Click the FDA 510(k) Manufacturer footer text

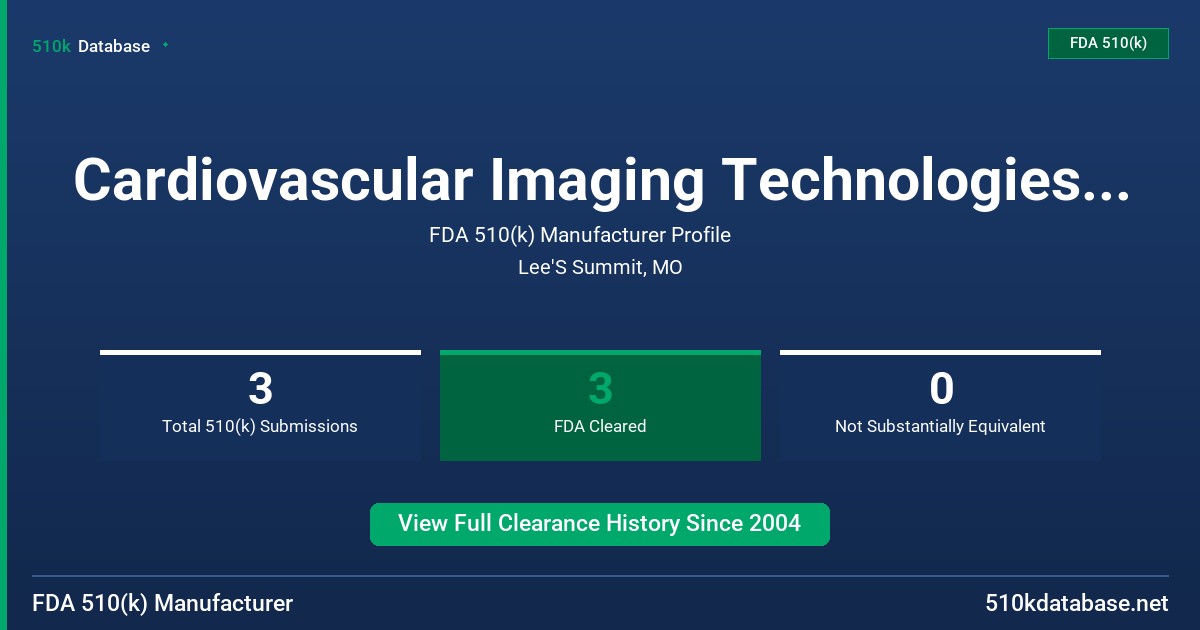[x=163, y=603]
